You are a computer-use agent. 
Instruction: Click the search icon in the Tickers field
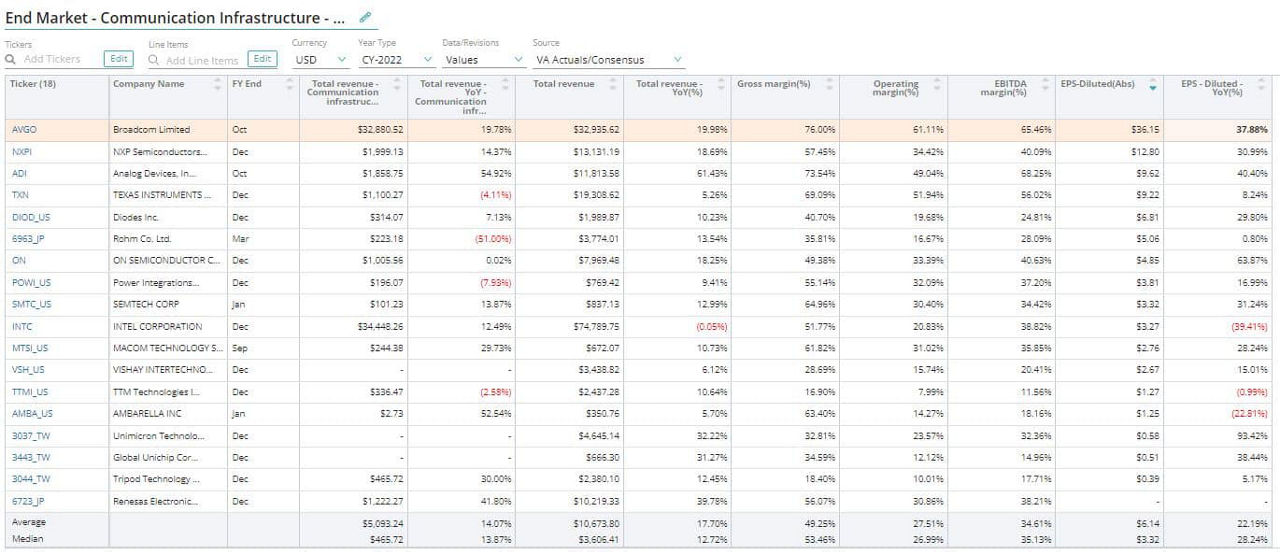[x=10, y=60]
